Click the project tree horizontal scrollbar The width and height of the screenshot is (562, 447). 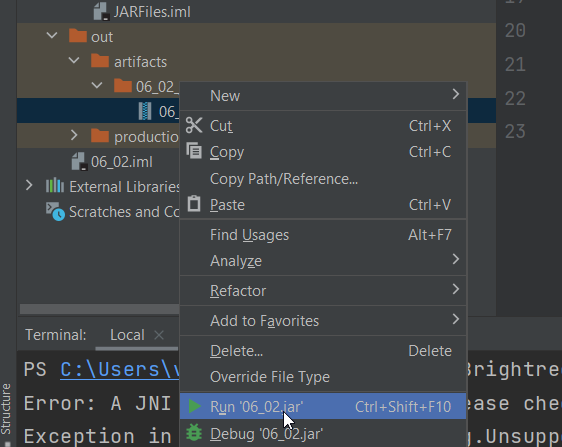coord(99,309)
